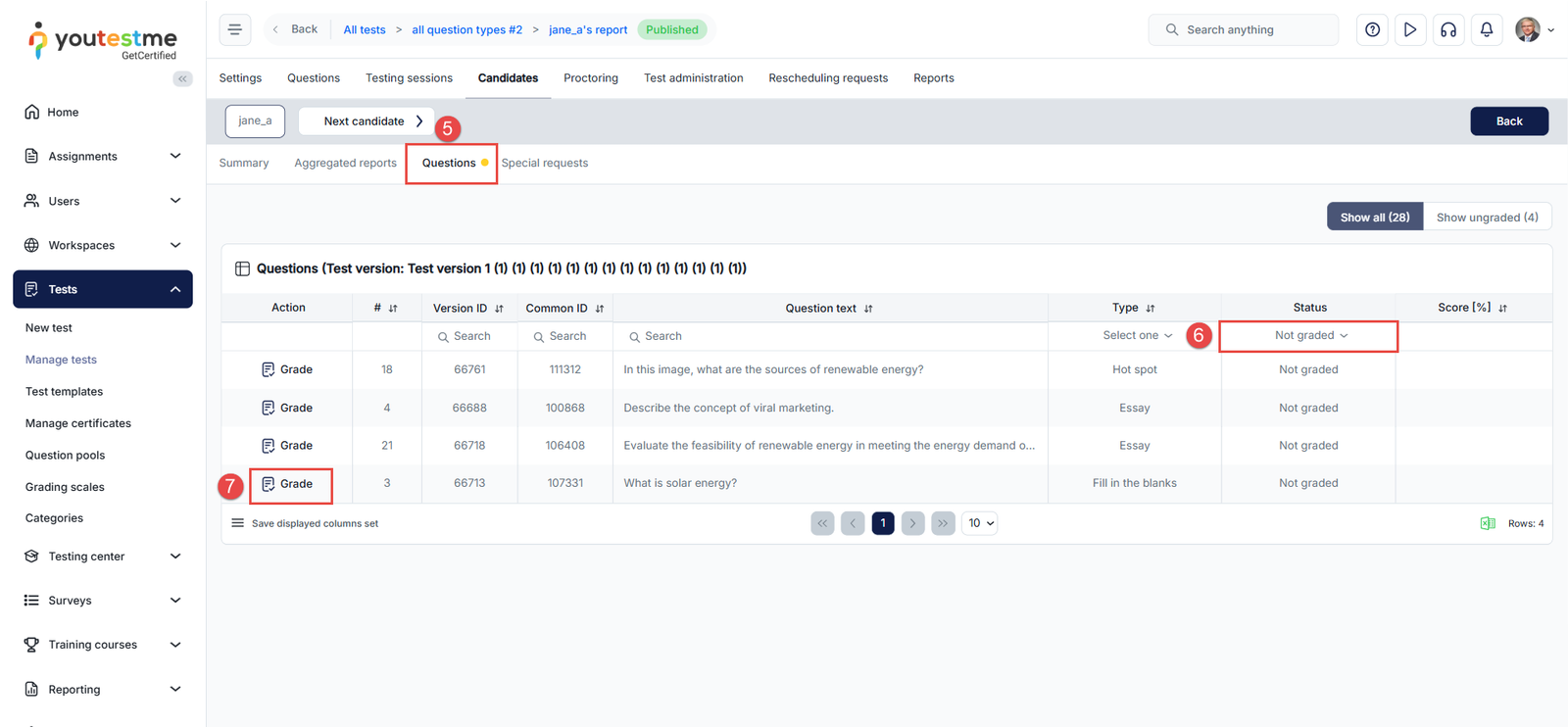Toggle Show ungraded (4) filter
This screenshot has height=727, width=1568.
click(1487, 218)
